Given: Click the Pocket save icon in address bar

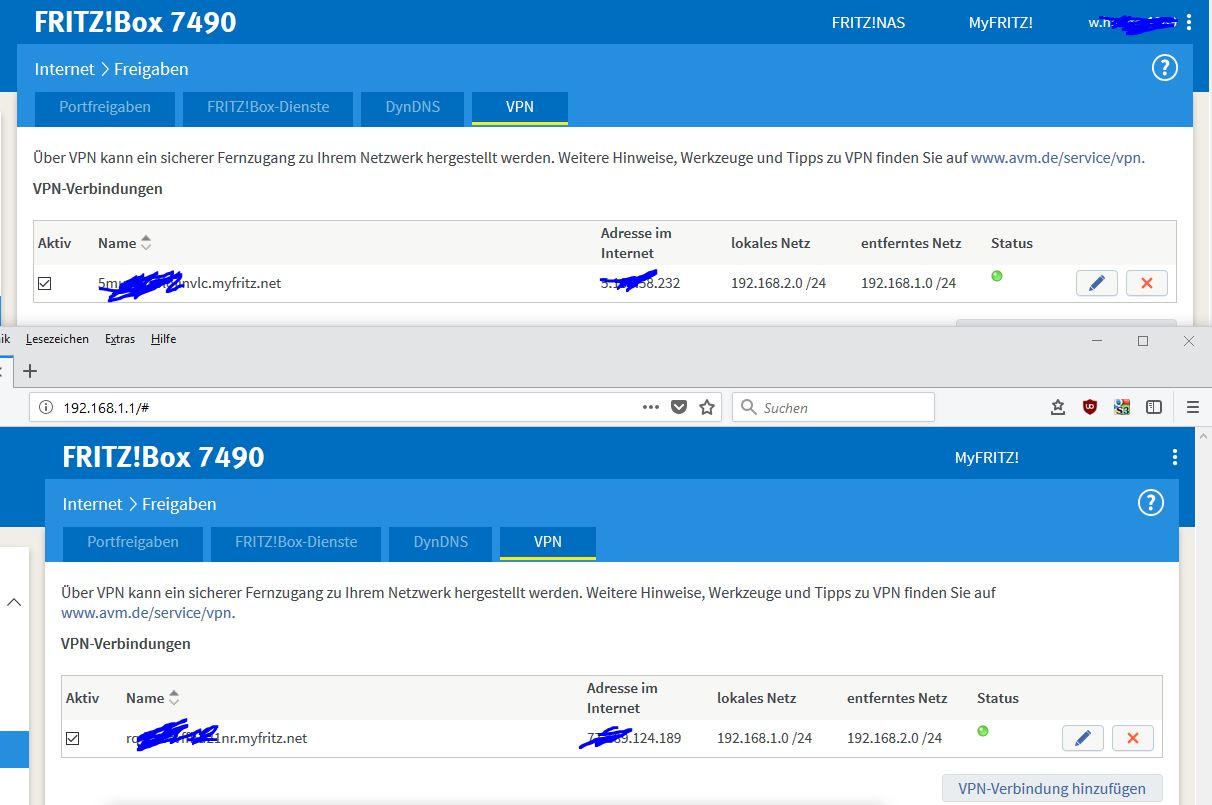Looking at the screenshot, I should pos(679,407).
